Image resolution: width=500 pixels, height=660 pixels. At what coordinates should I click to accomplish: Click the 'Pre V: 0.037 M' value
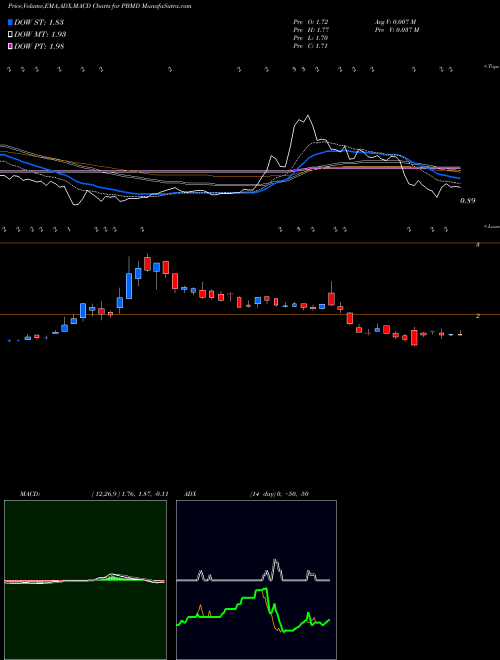(396, 29)
